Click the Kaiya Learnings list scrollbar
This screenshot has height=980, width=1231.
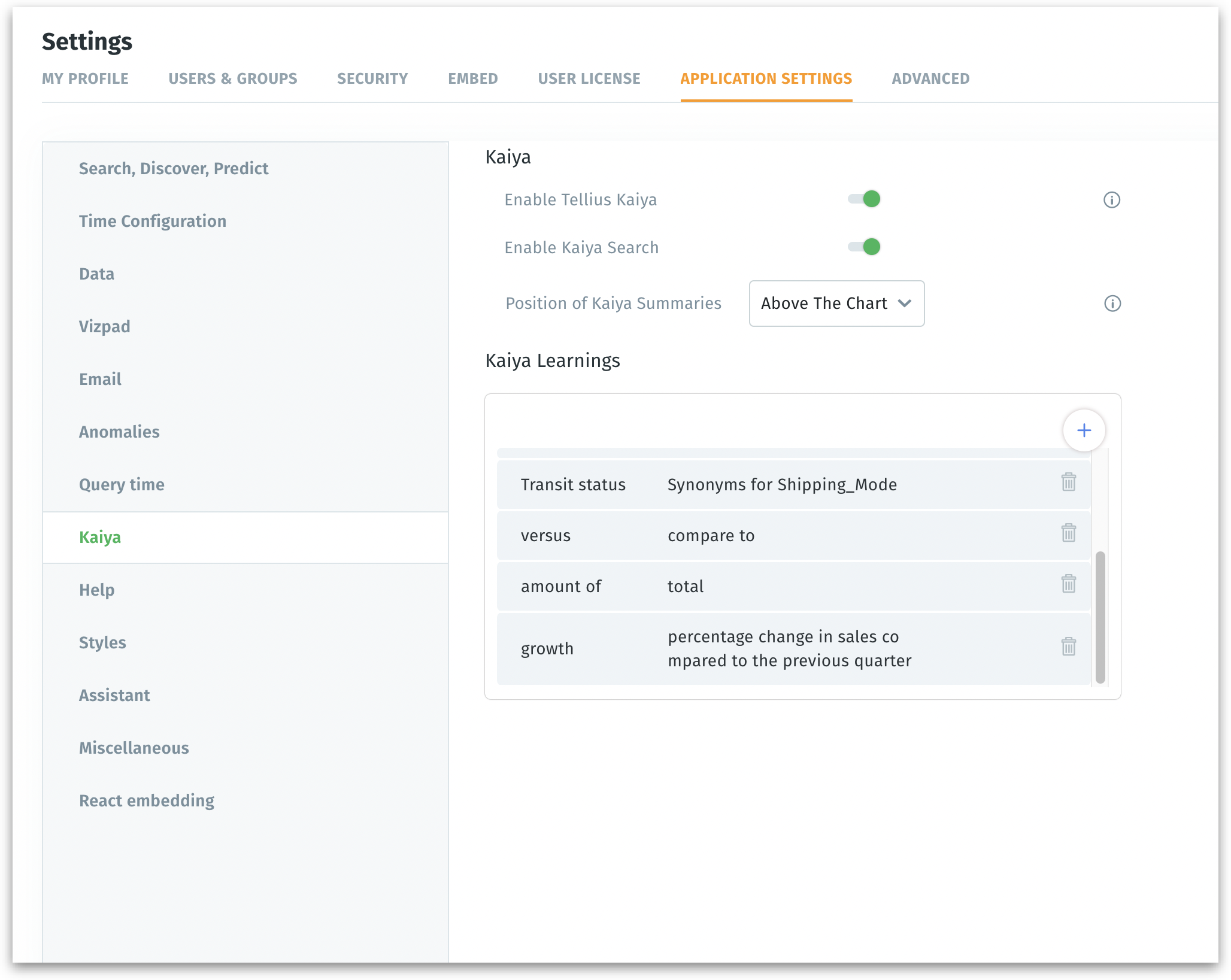pyautogui.click(x=1100, y=617)
